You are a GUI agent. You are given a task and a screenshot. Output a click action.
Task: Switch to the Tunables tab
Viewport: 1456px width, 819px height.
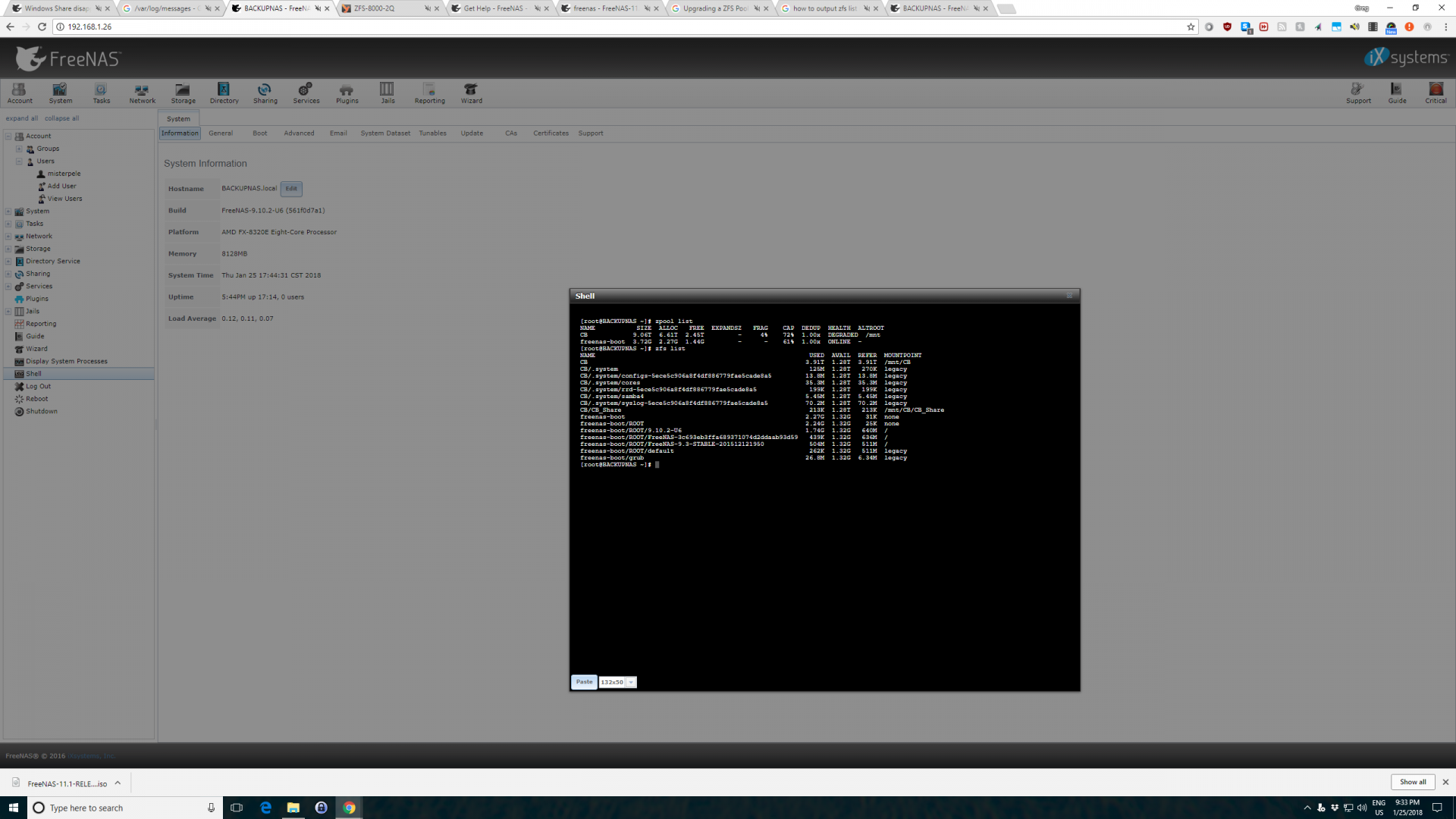click(x=432, y=133)
